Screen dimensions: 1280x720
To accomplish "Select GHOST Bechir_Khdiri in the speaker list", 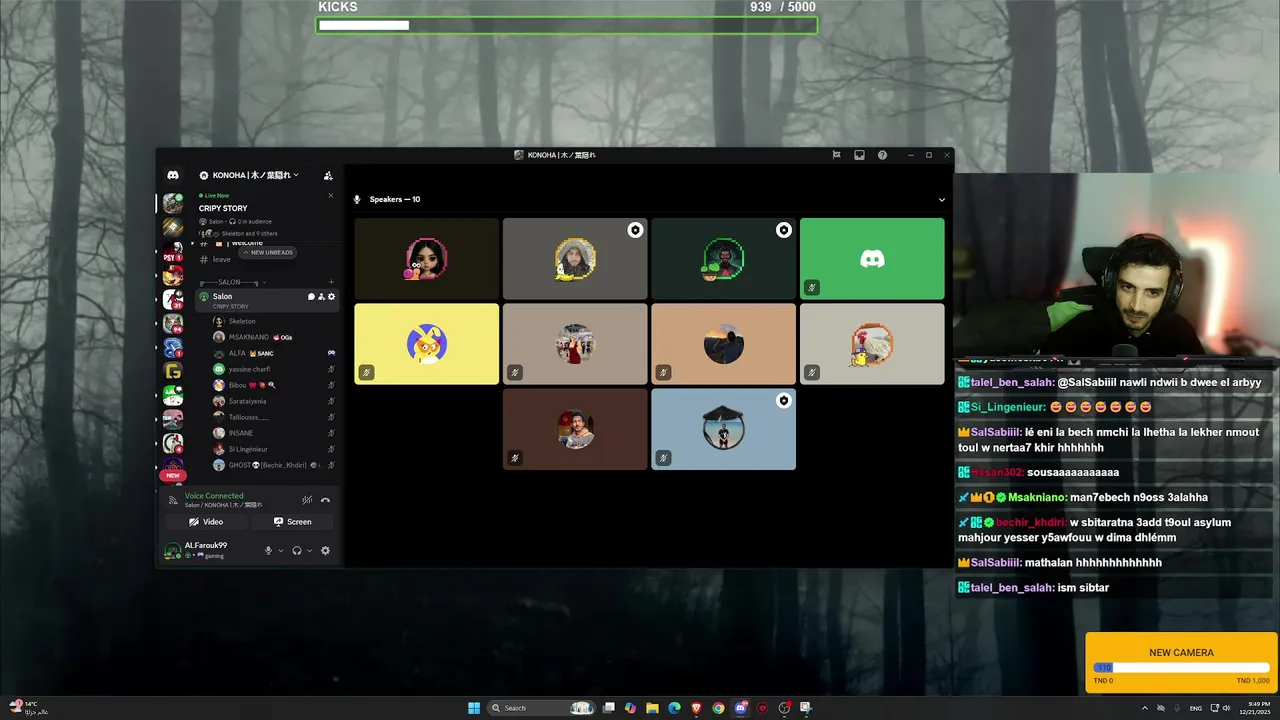I will [x=274, y=465].
